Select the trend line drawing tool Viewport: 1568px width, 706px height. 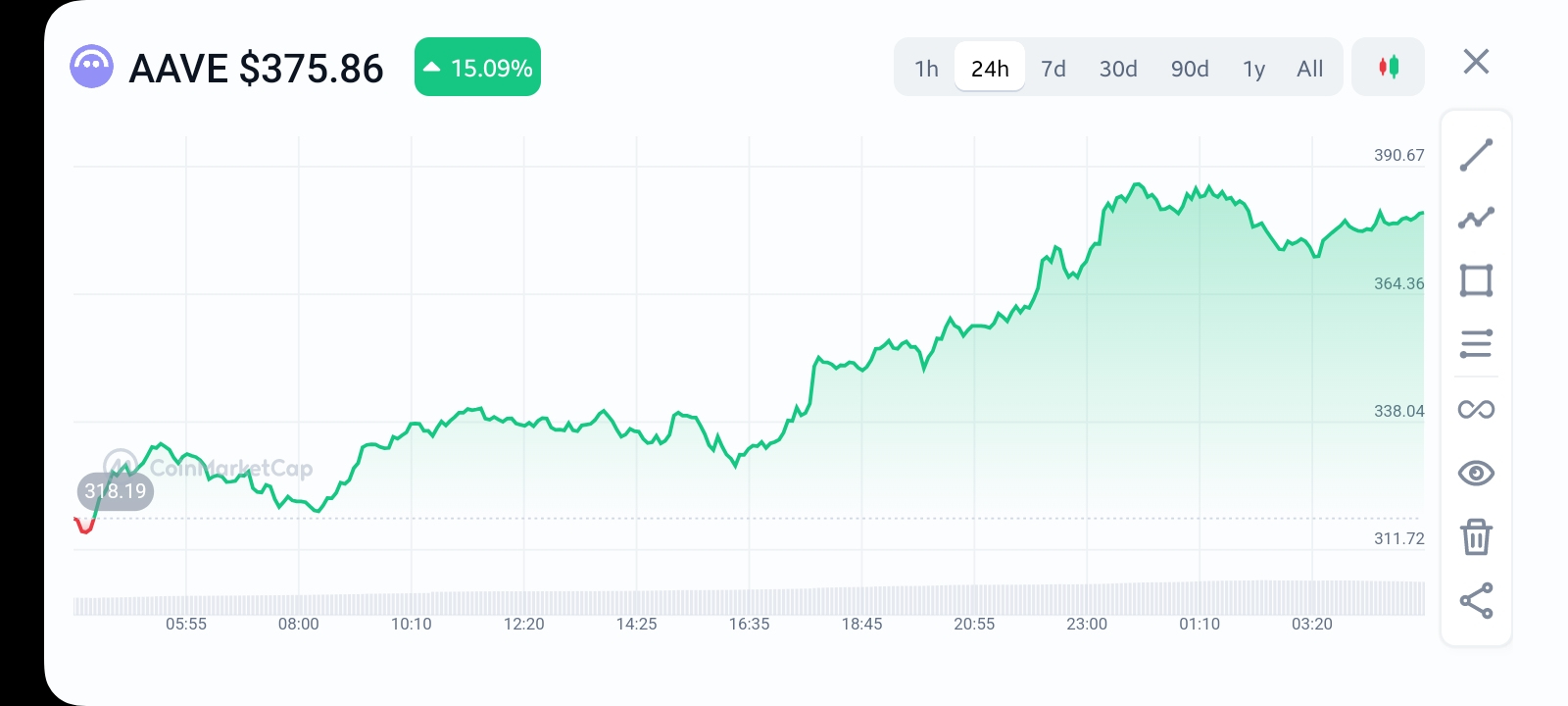click(1476, 155)
